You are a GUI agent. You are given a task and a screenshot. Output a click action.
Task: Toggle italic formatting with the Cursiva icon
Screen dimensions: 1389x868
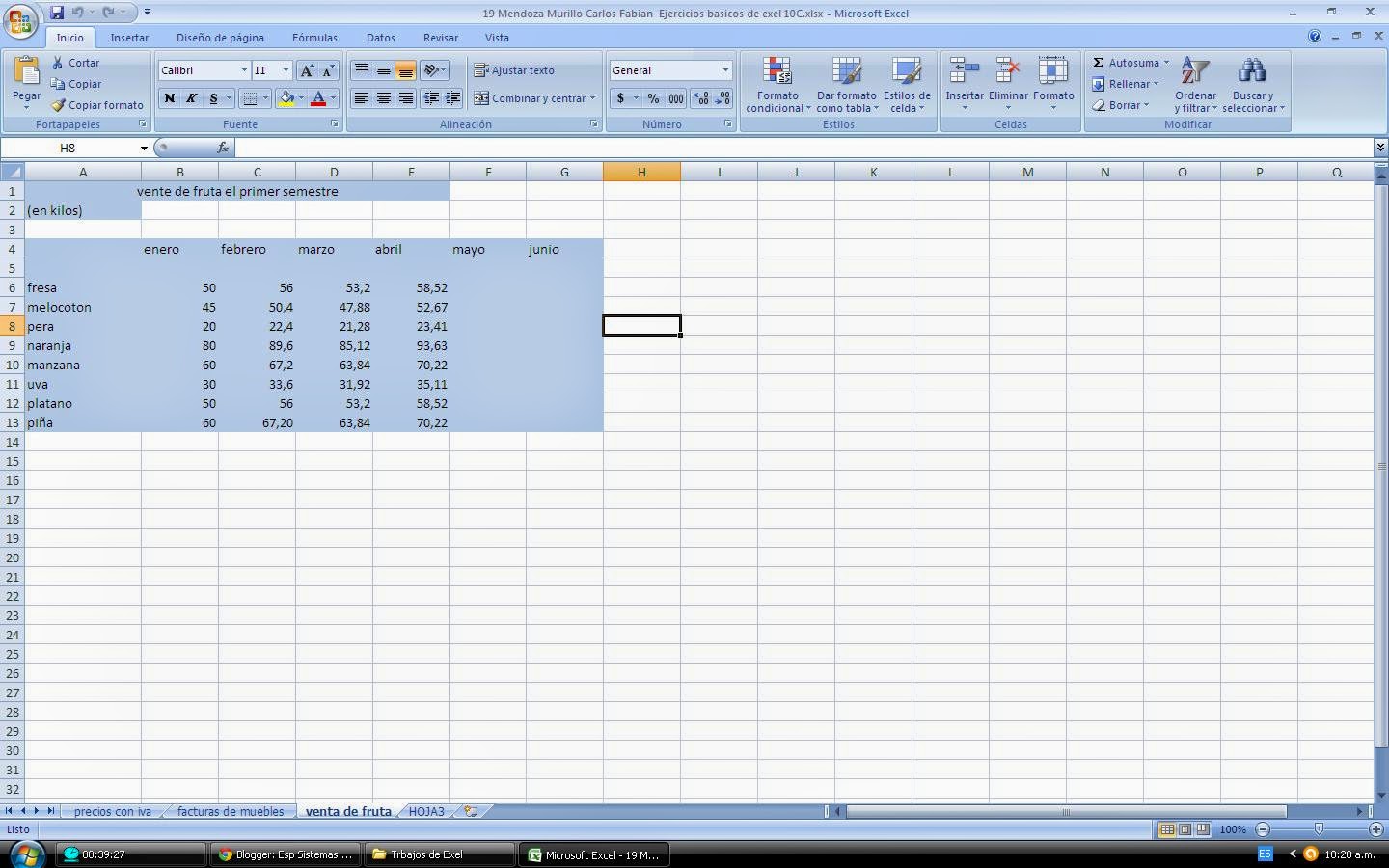(190, 97)
